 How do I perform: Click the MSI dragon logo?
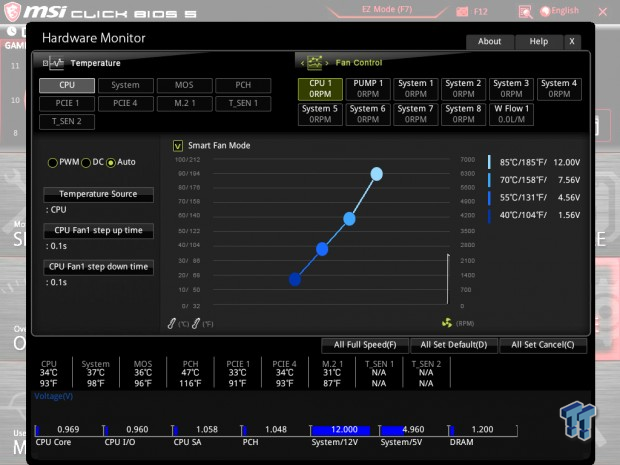[x=12, y=11]
